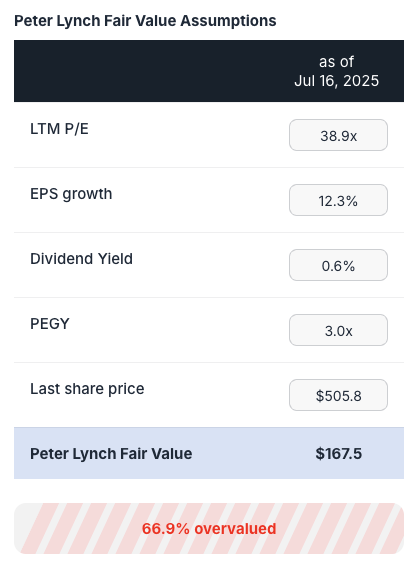
Task: Focus the PEGY value box 3.0x
Action: coord(338,330)
